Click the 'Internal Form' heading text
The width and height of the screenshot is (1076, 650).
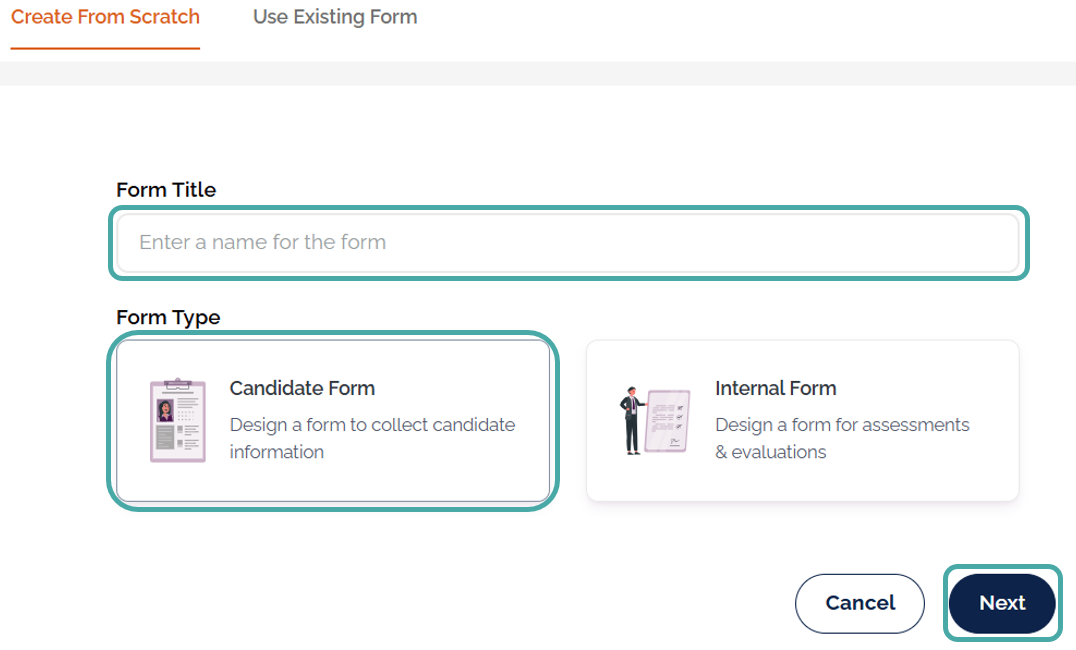point(775,388)
